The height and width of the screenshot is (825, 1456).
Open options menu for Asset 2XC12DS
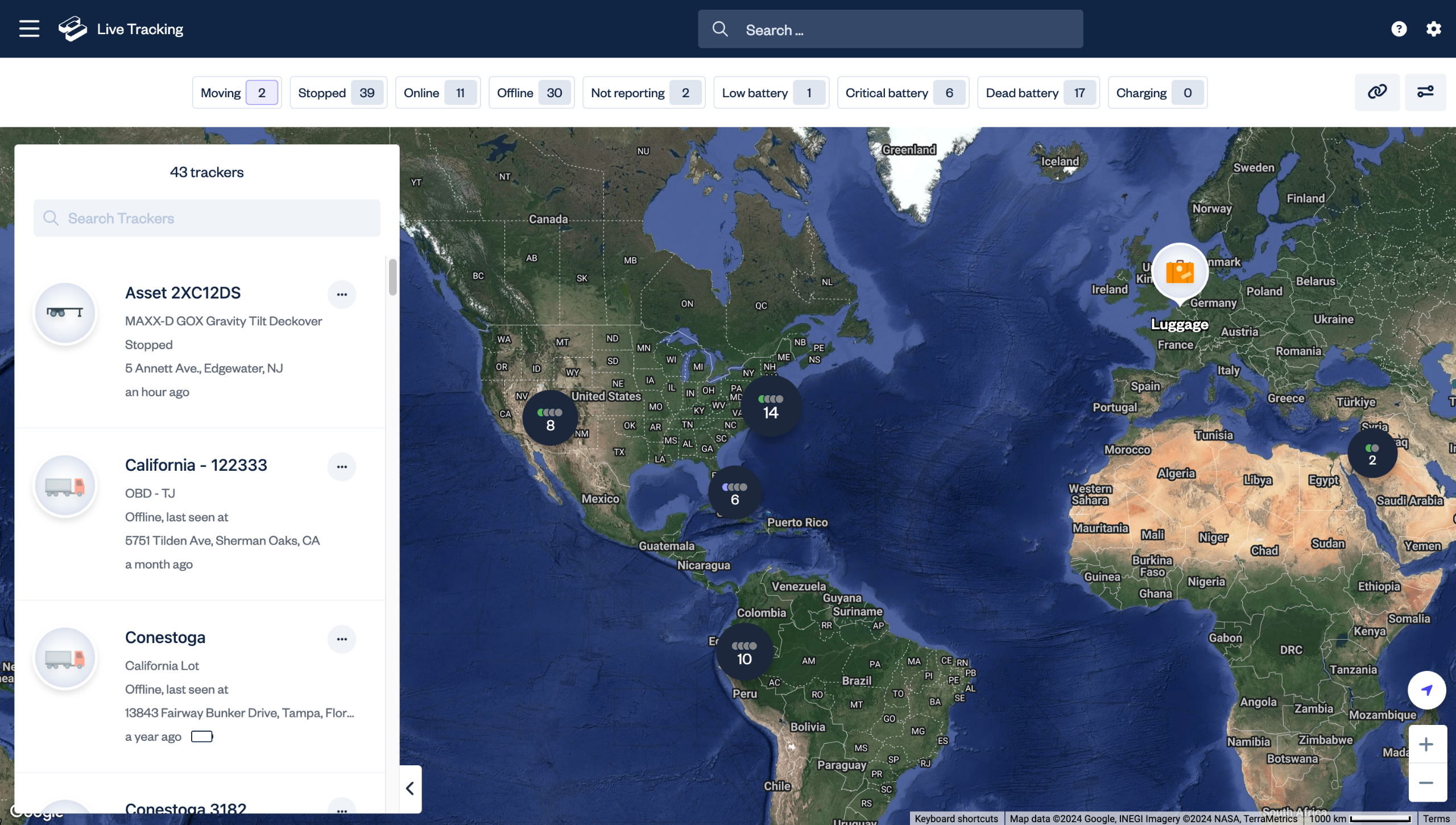click(x=341, y=295)
